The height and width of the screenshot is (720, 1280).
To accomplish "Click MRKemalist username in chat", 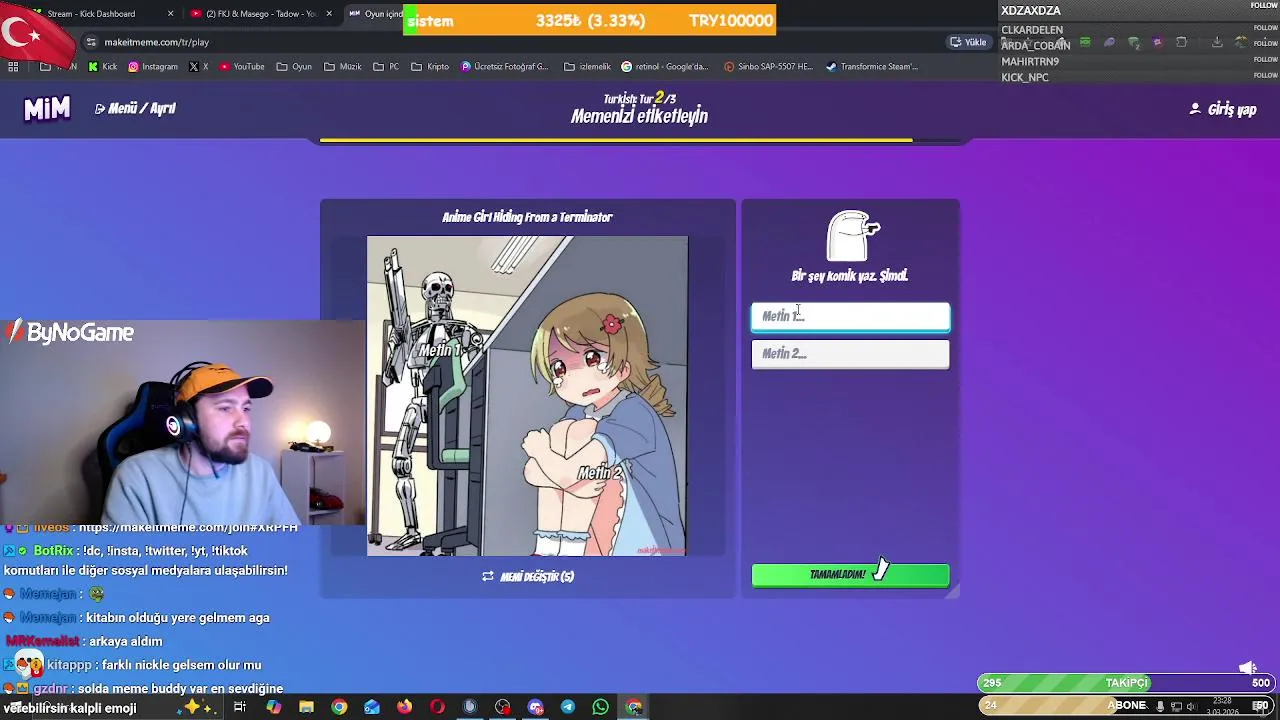I will tap(42, 641).
